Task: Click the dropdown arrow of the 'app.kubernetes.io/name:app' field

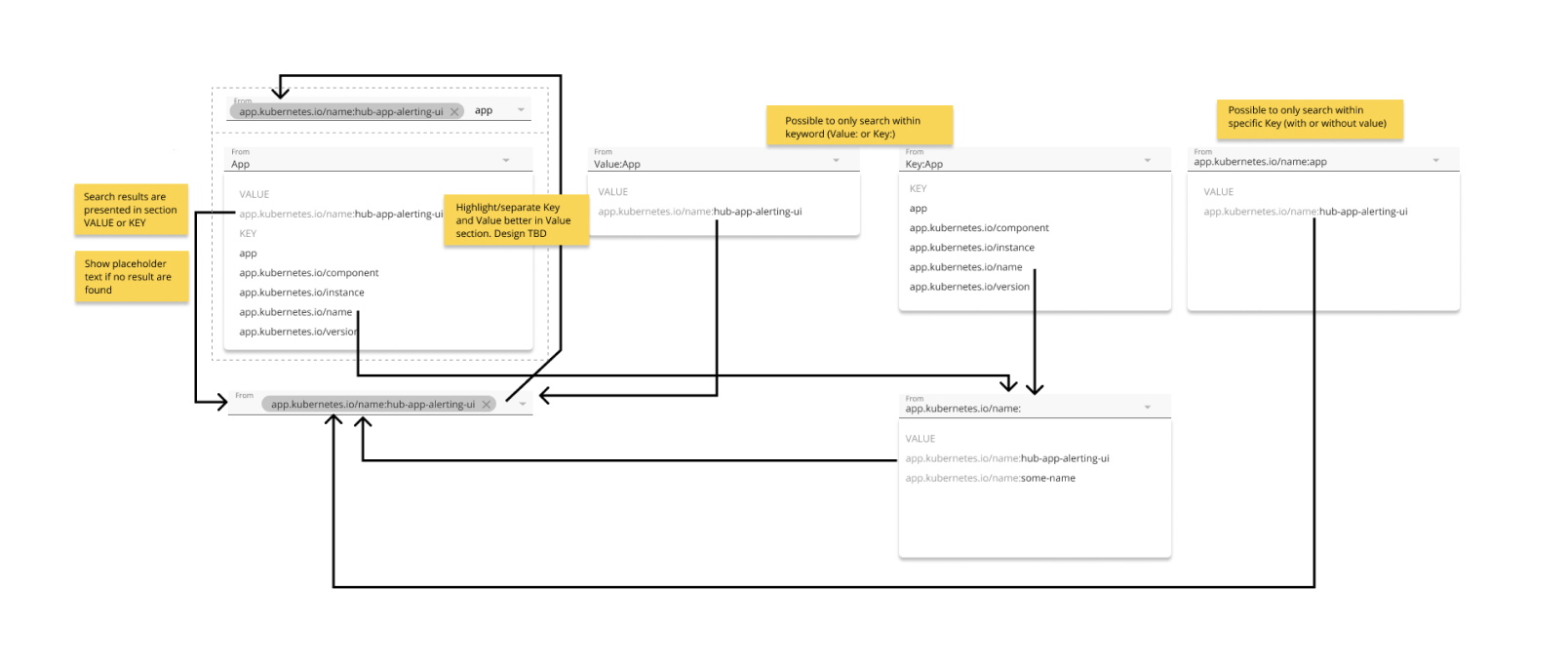Action: click(x=1435, y=161)
